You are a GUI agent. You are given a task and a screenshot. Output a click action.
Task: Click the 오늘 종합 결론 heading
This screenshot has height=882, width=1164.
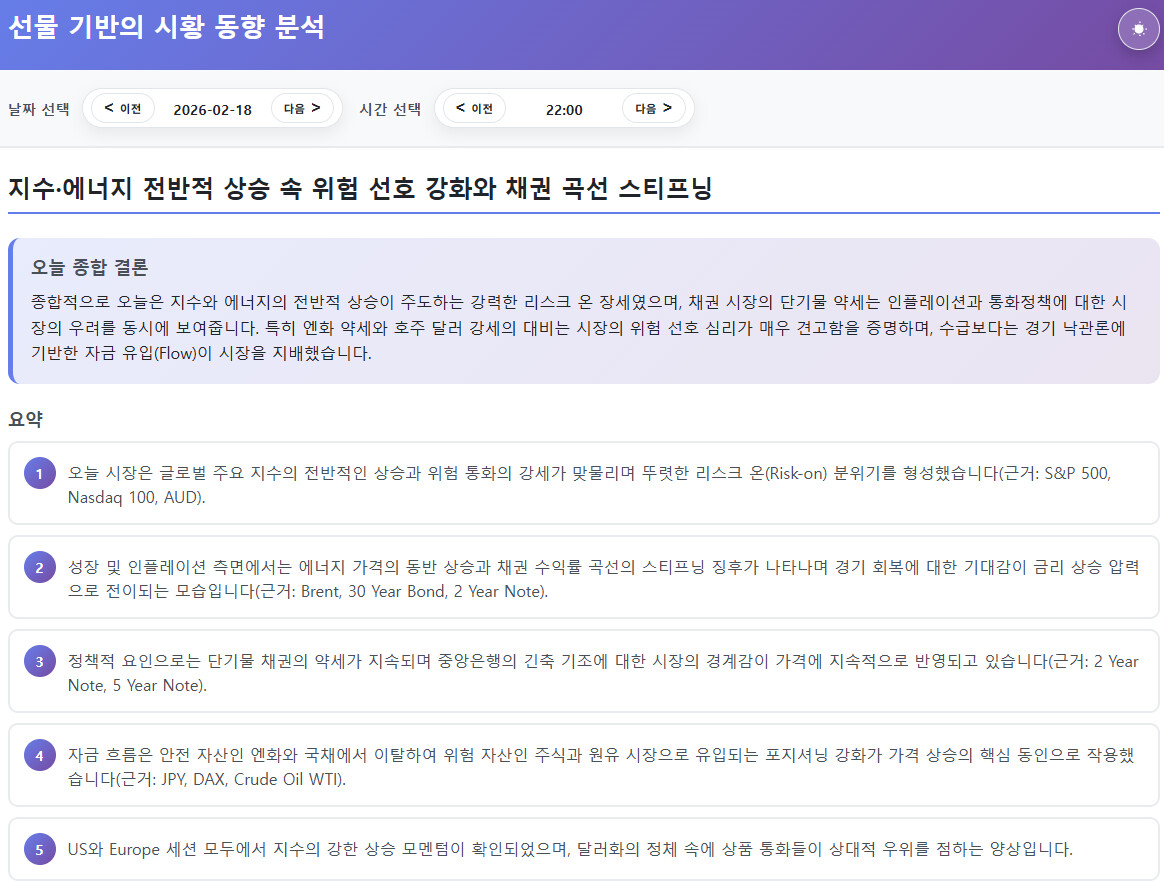coord(90,267)
